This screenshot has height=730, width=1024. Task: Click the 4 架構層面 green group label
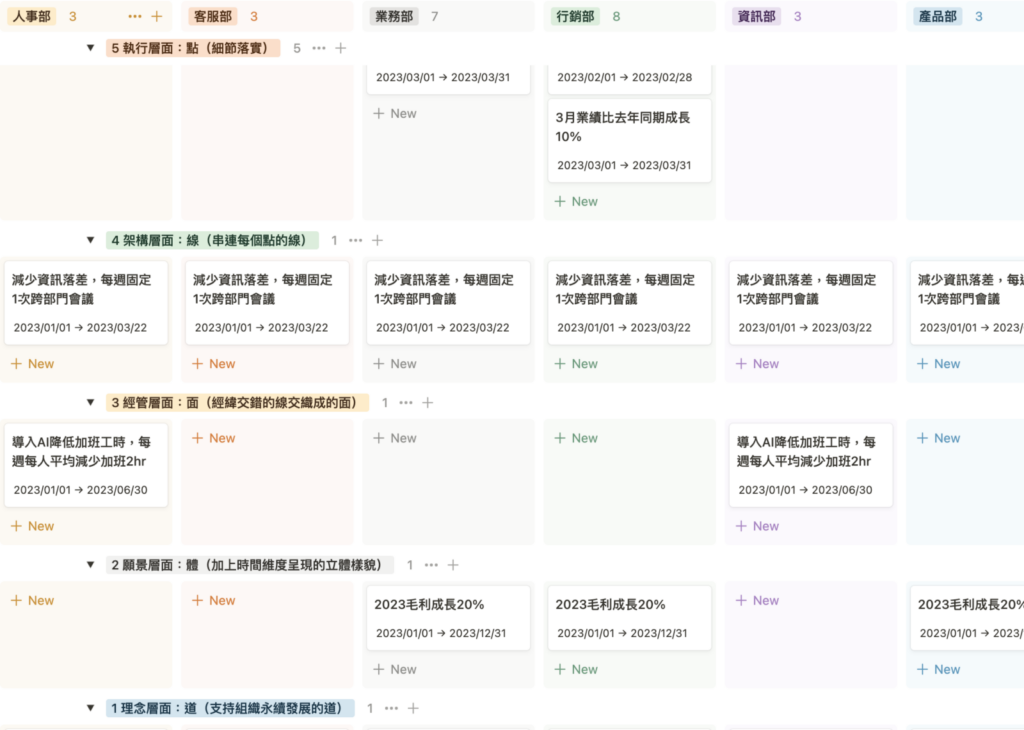pos(212,240)
